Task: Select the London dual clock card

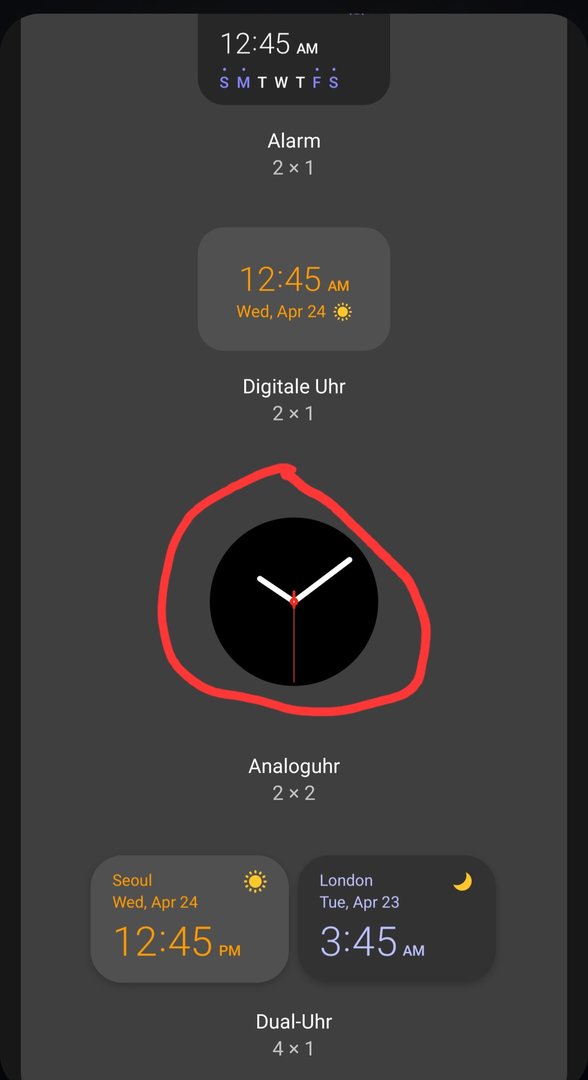Action: [397, 918]
